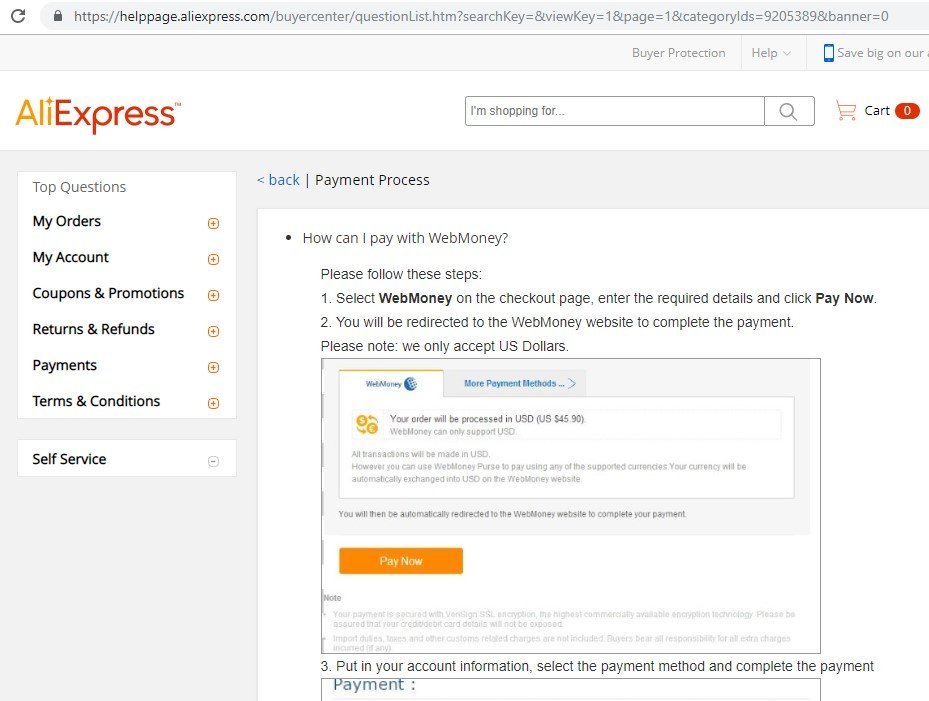Screen dimensions: 929x701
Task: Expand Coupons & Promotions category
Action: 213,295
